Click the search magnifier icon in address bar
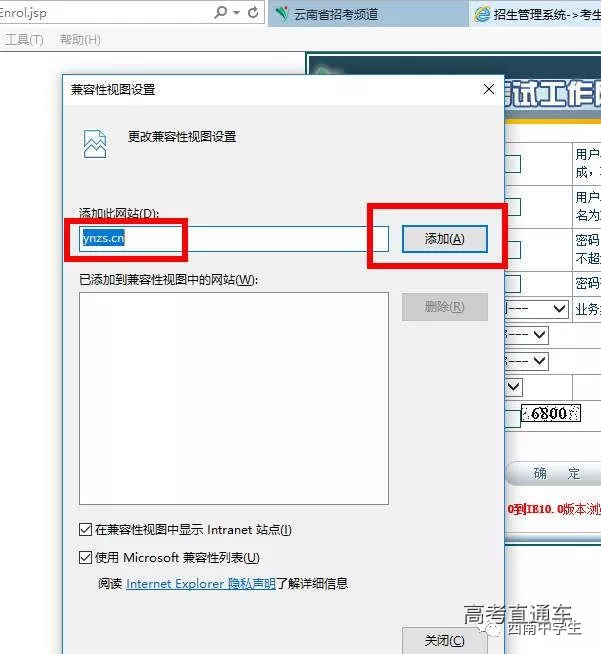This screenshot has height=654, width=601. (x=221, y=13)
